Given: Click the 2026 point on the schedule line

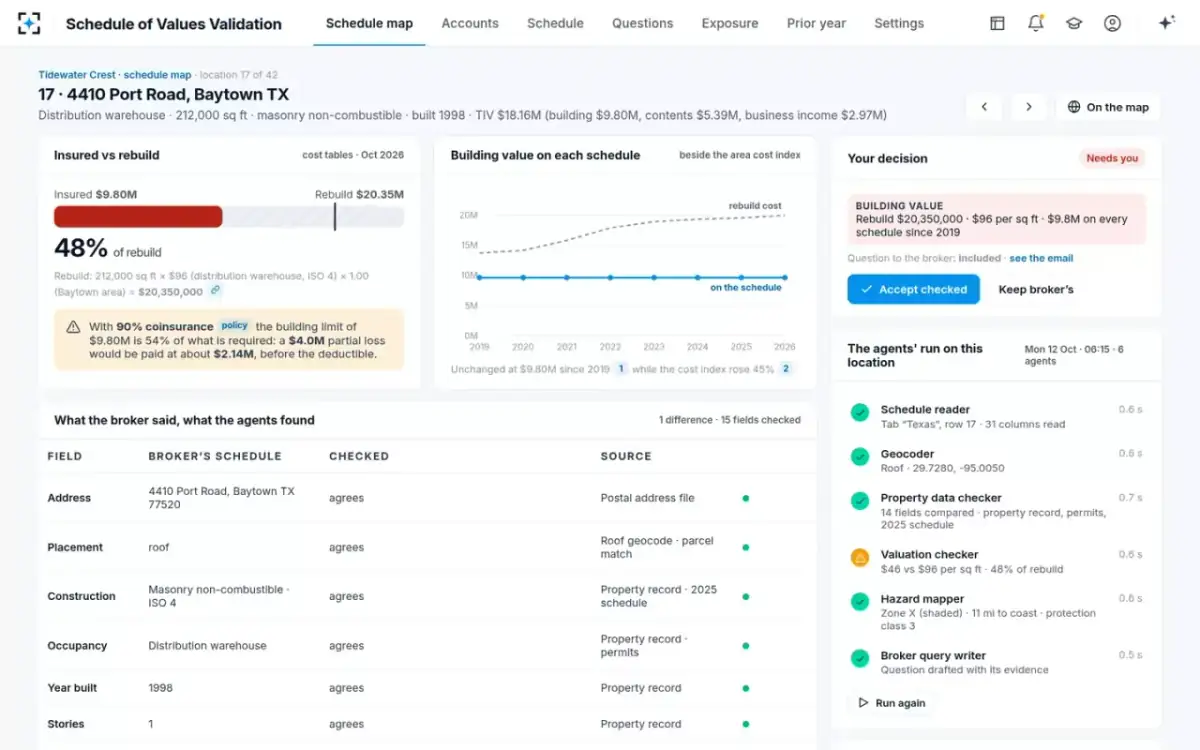Looking at the screenshot, I should 785,277.
